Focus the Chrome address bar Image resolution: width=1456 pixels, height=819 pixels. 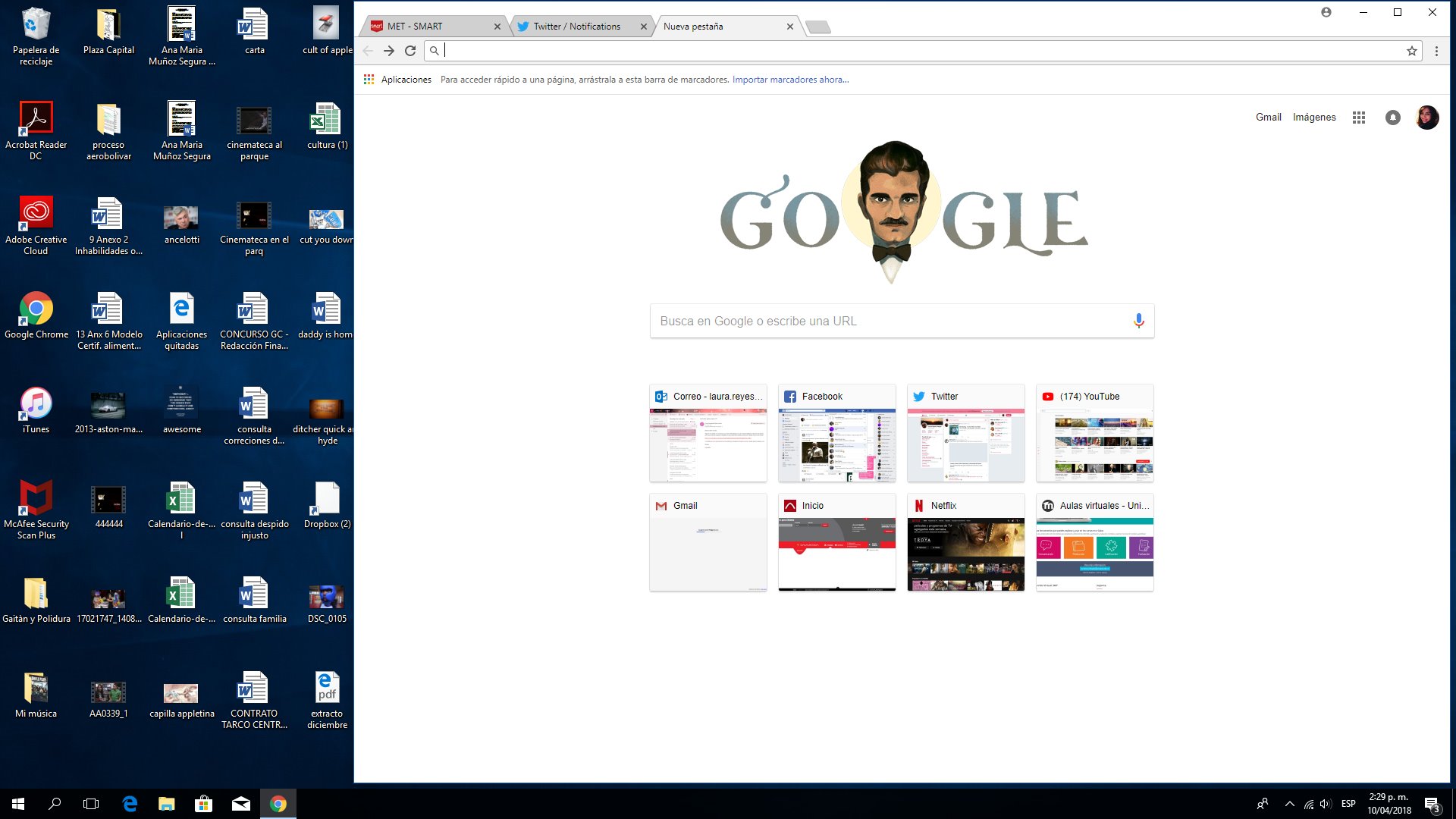click(921, 51)
